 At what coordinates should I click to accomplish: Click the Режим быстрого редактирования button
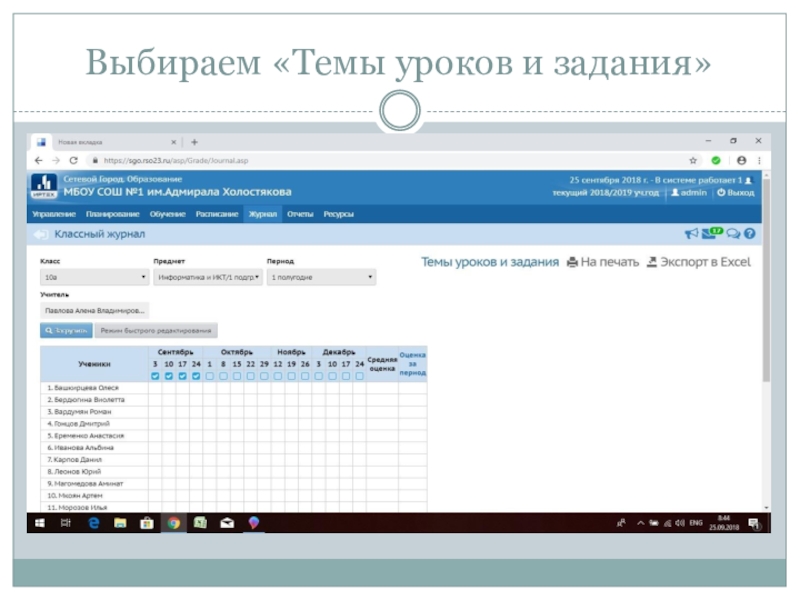[x=157, y=330]
